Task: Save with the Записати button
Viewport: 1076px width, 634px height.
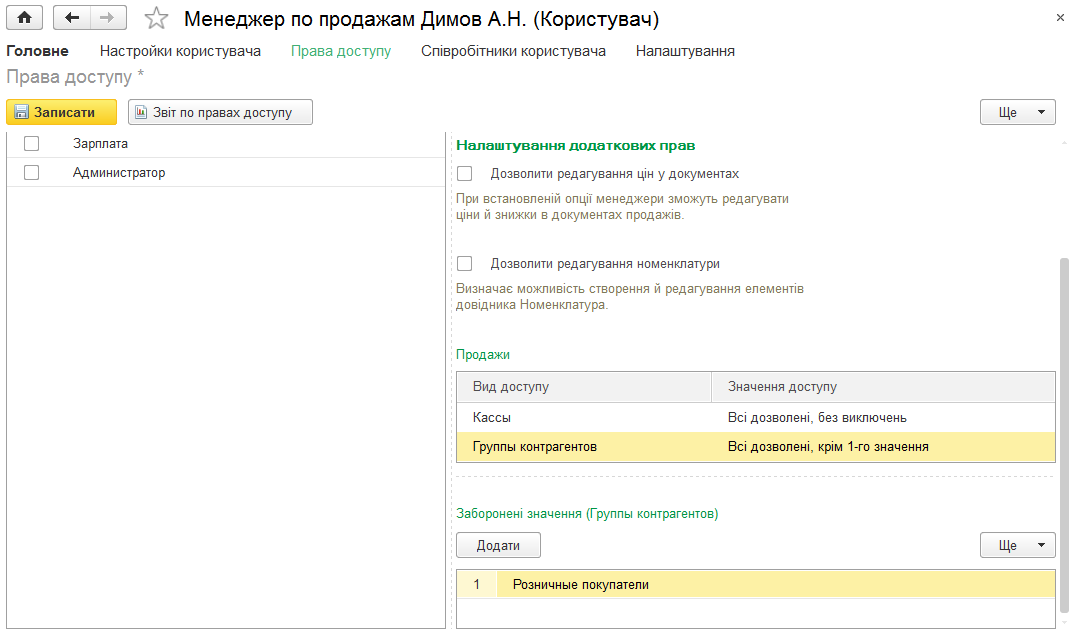Action: point(62,112)
